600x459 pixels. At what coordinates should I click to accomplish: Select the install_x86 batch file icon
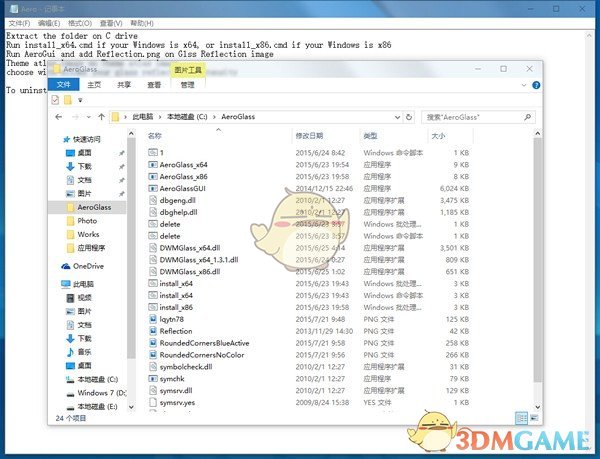click(x=153, y=307)
